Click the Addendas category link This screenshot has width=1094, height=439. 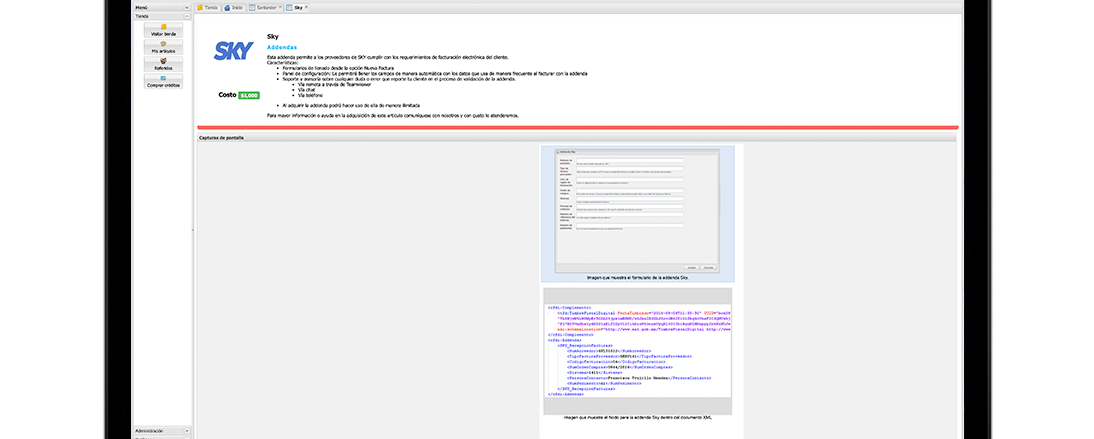click(282, 47)
